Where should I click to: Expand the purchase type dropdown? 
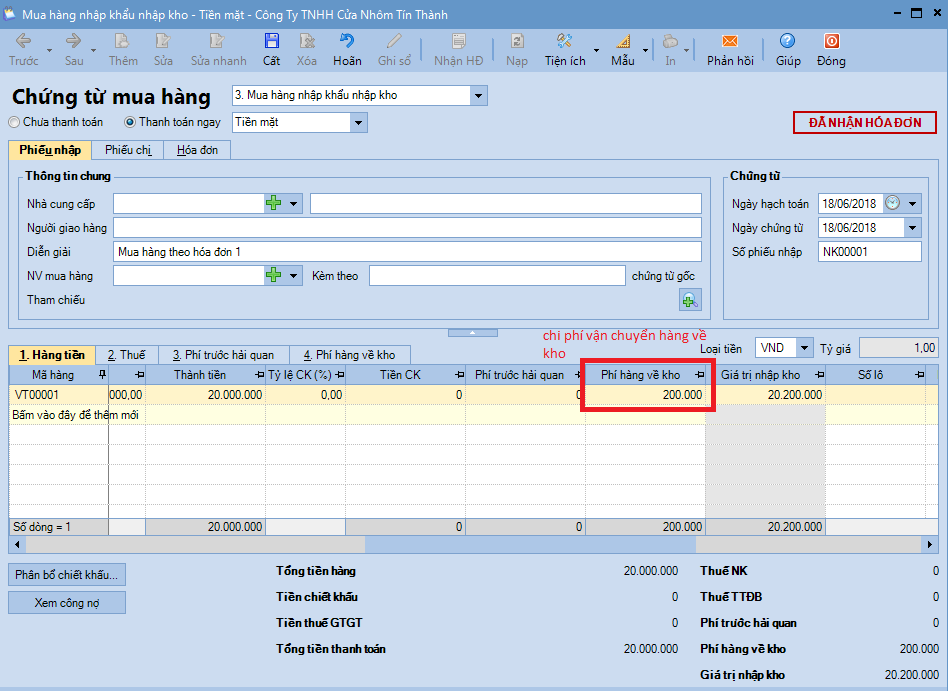tap(478, 96)
